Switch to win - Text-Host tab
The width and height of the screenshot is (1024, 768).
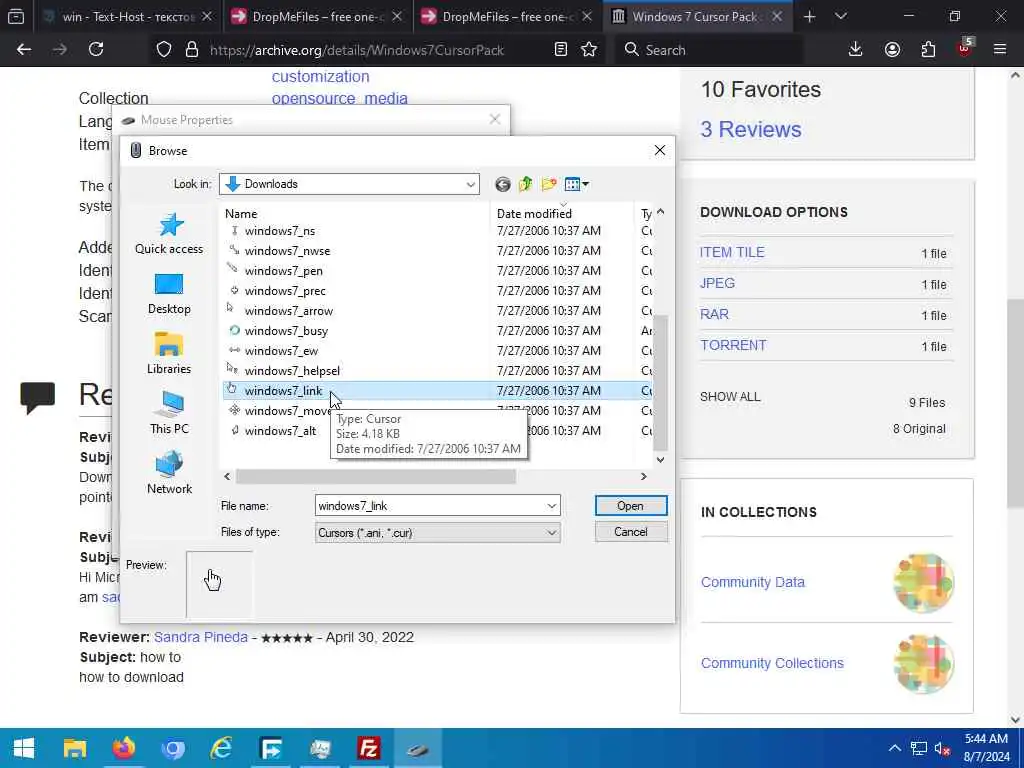pyautogui.click(x=127, y=16)
